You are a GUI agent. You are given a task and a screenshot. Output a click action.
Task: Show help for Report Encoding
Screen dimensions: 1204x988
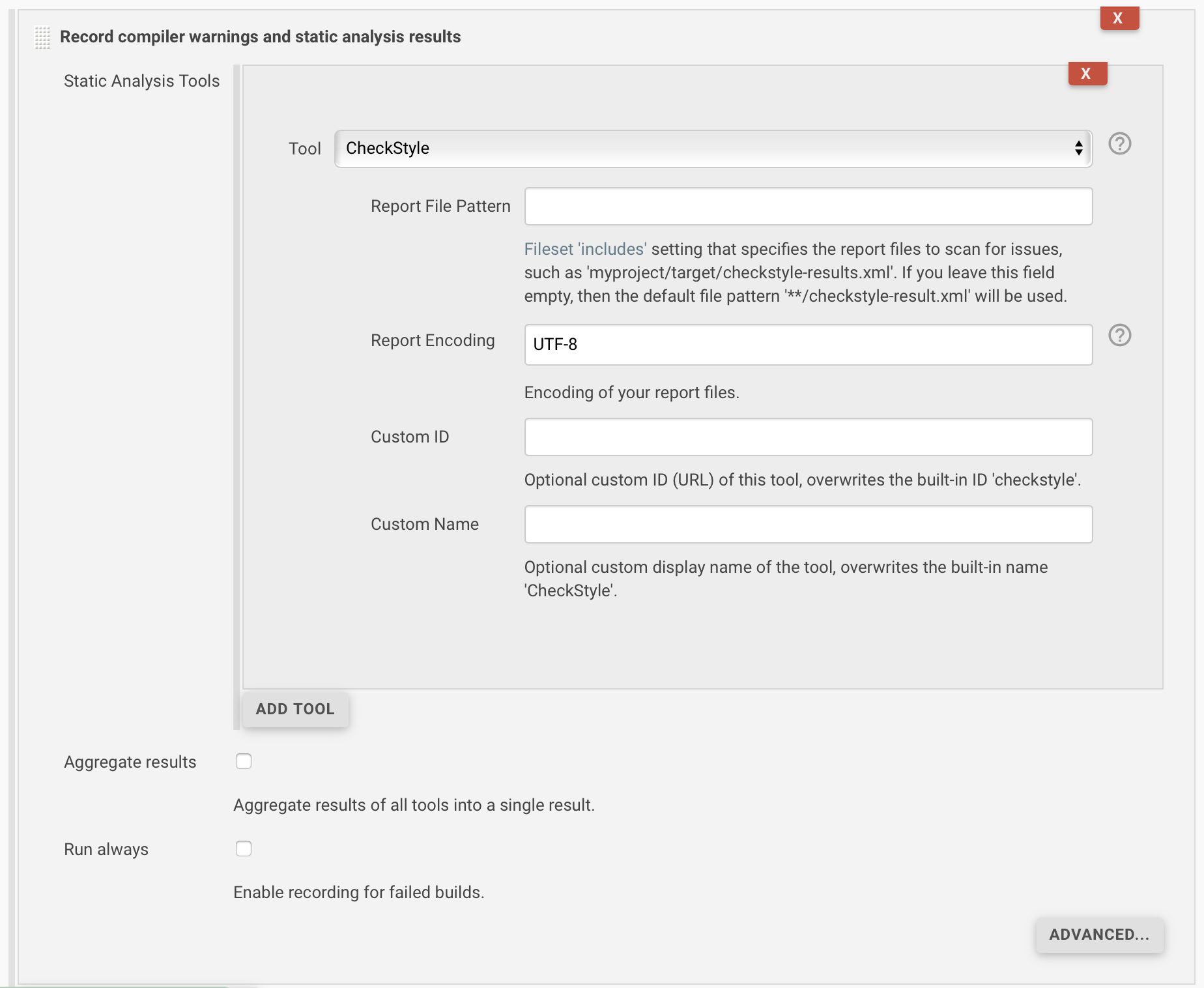(1119, 335)
